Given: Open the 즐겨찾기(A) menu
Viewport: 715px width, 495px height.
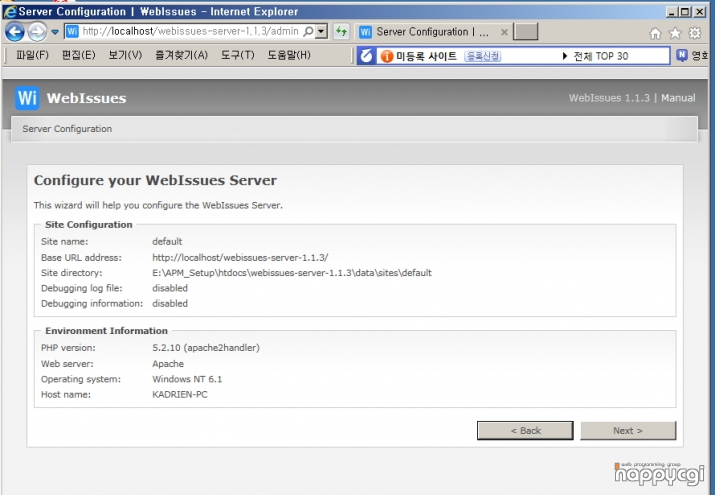Looking at the screenshot, I should [181, 55].
